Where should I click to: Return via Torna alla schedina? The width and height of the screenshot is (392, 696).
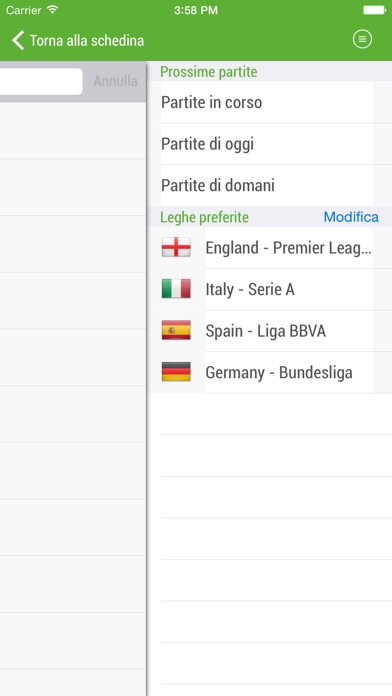click(87, 41)
